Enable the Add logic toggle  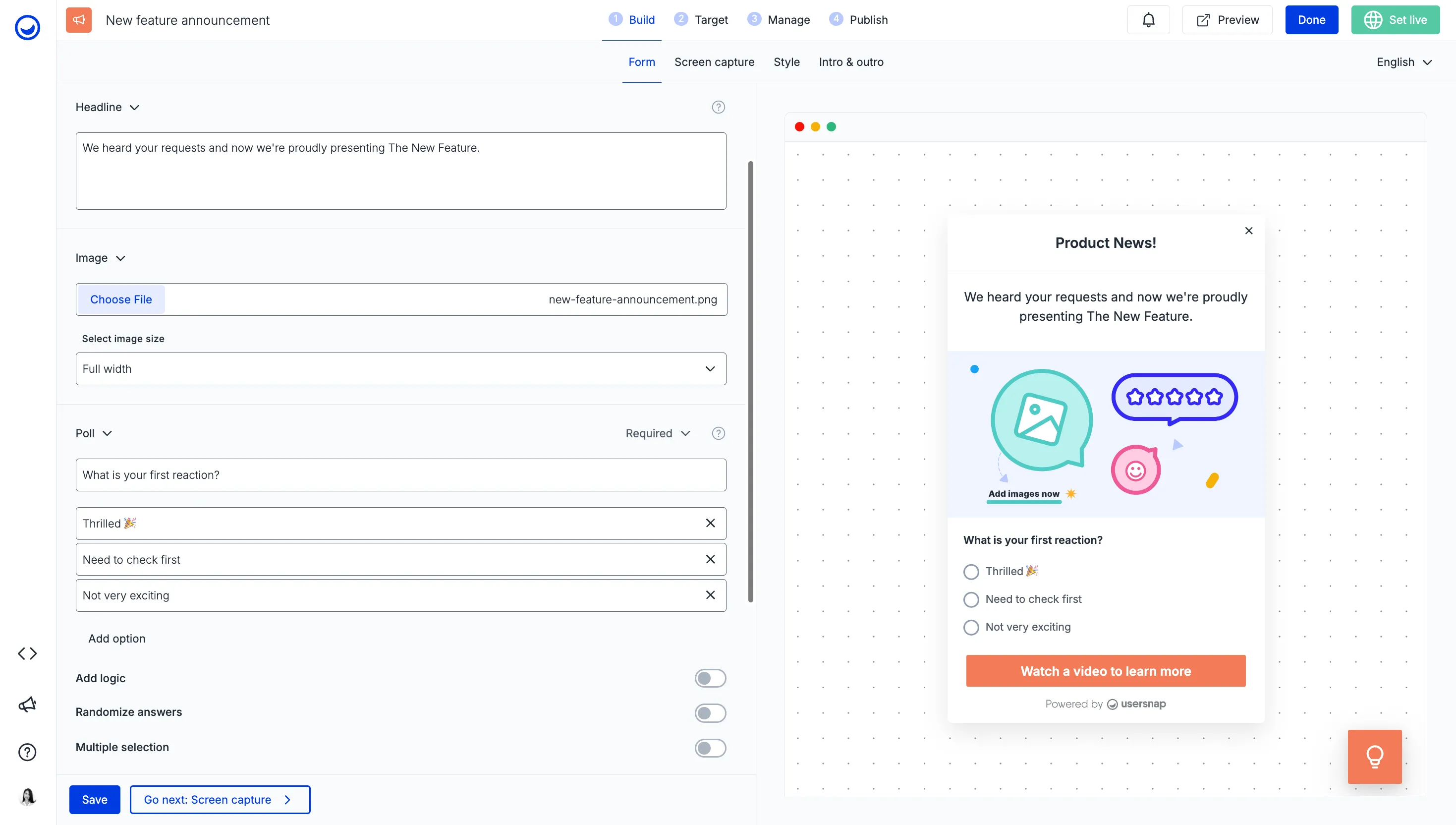tap(710, 678)
